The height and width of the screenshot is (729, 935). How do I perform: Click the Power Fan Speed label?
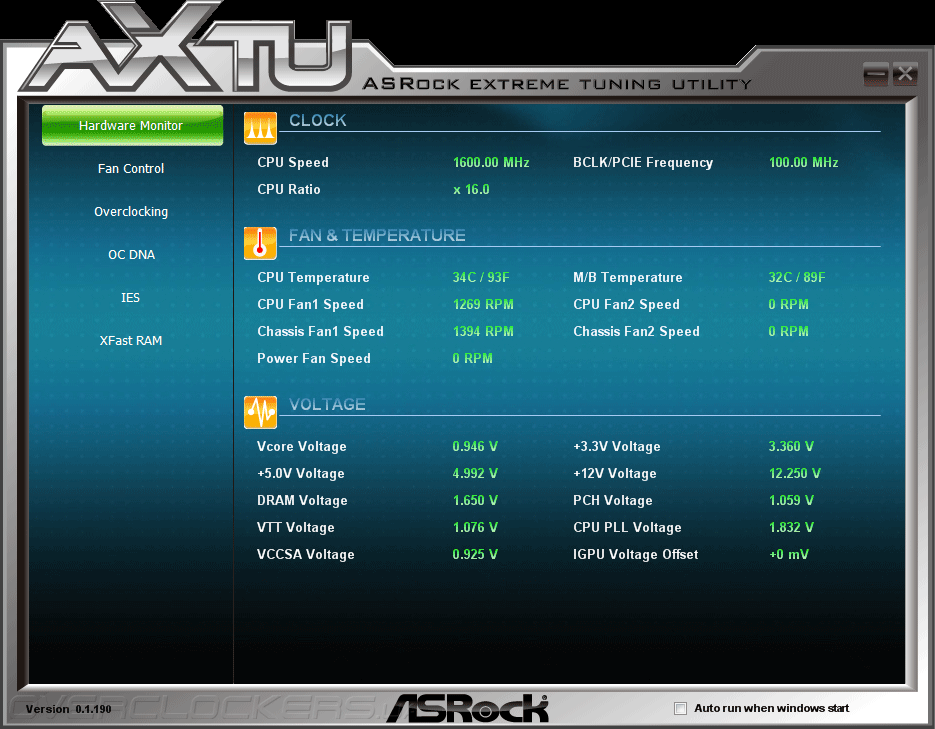point(314,358)
